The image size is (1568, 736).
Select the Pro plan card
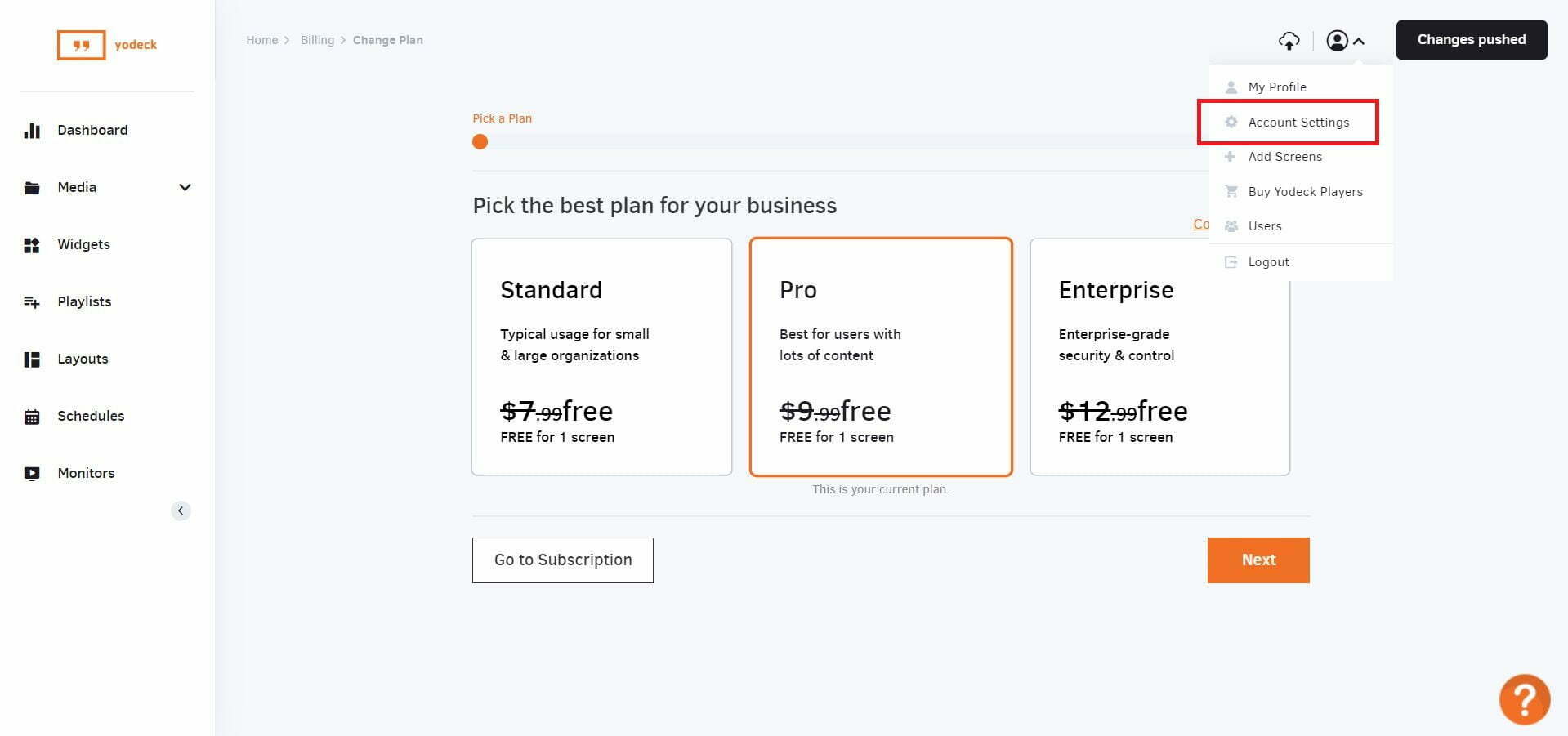point(881,357)
